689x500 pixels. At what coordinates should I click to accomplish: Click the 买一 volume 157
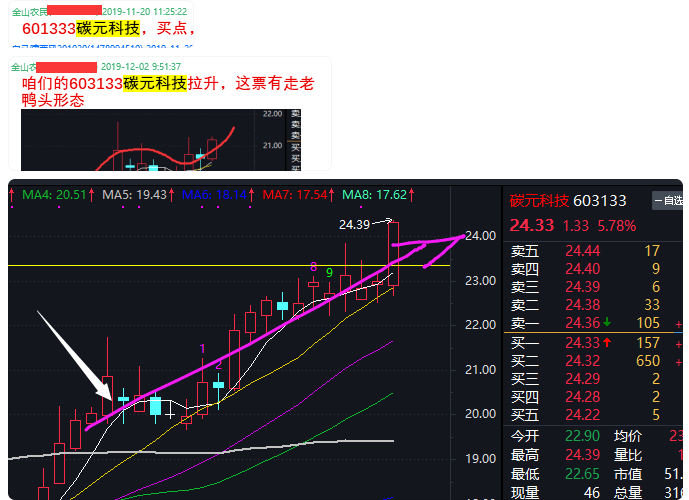(648, 343)
